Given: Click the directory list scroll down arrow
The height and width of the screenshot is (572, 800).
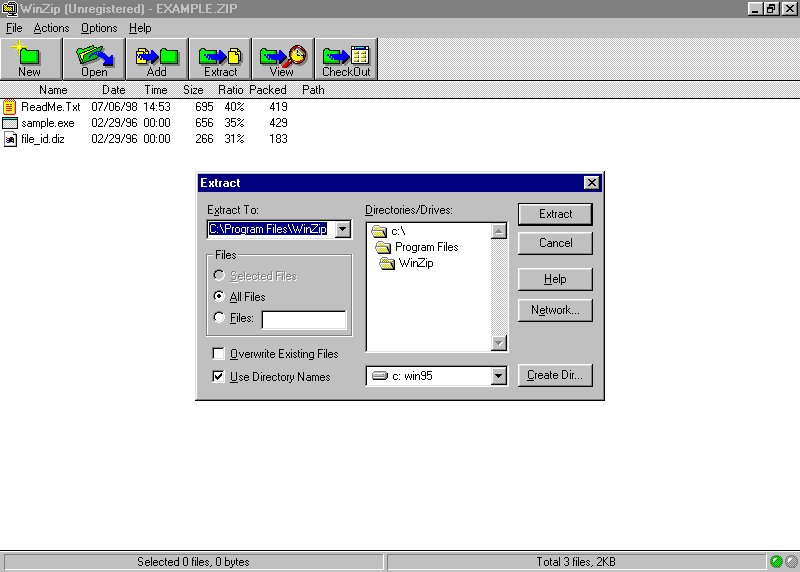Looking at the screenshot, I should 498,342.
